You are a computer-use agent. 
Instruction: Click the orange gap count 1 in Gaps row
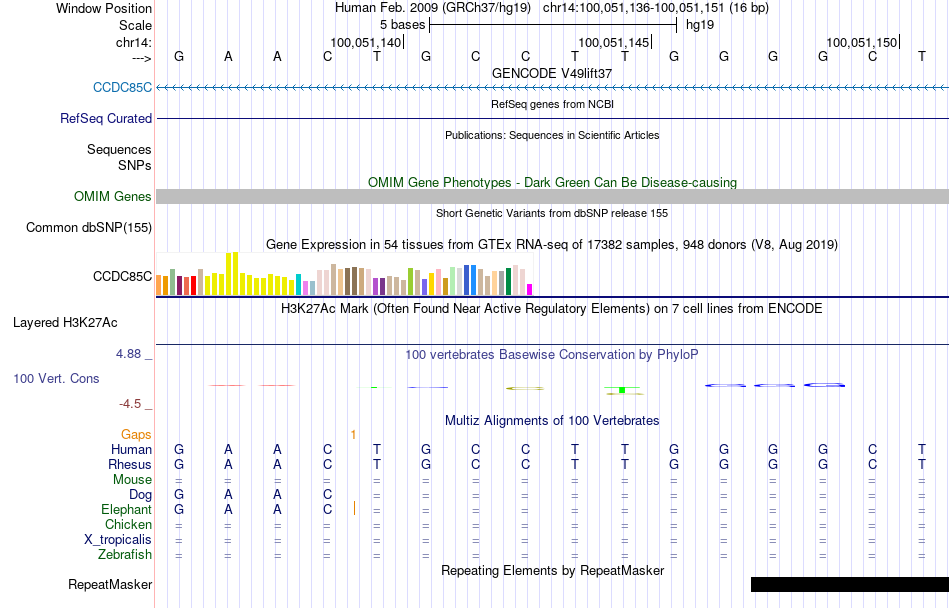(x=353, y=434)
